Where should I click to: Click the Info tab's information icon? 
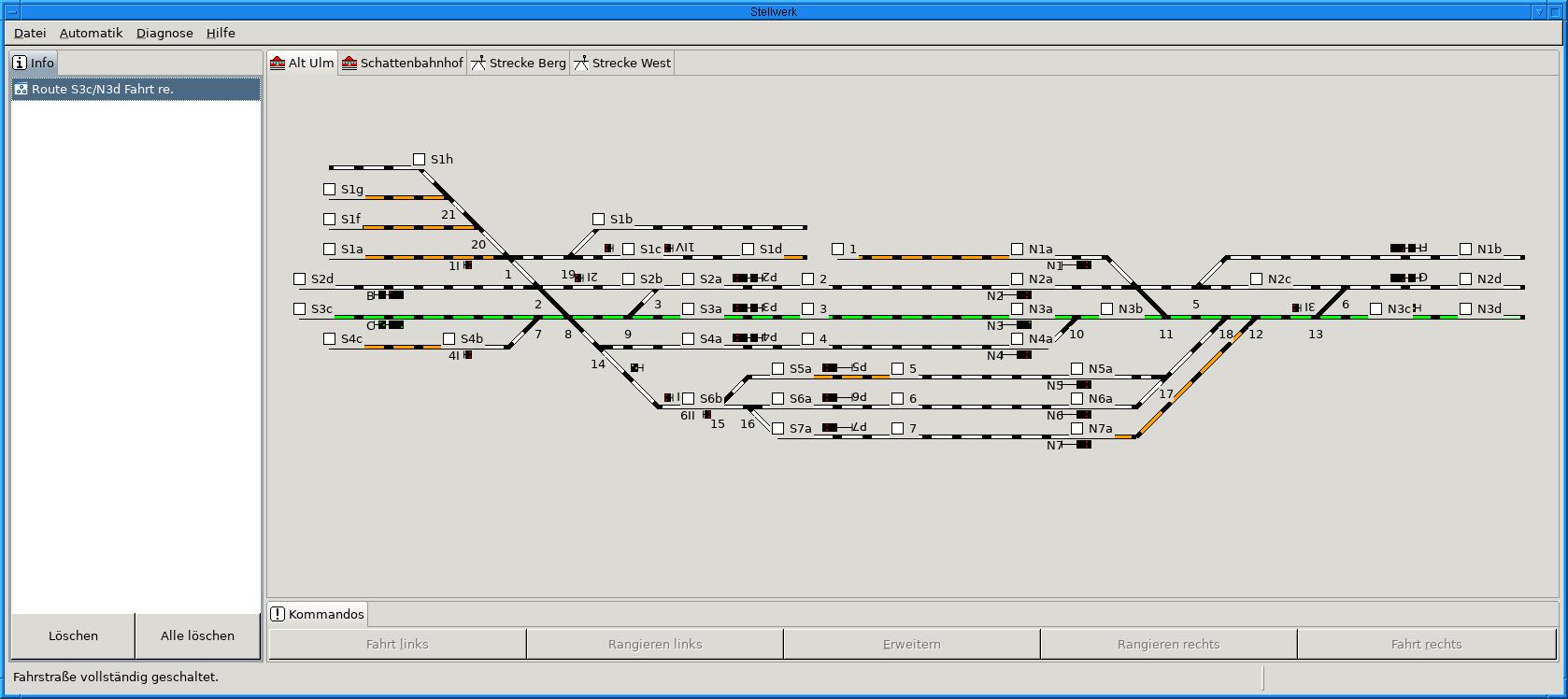[20, 63]
